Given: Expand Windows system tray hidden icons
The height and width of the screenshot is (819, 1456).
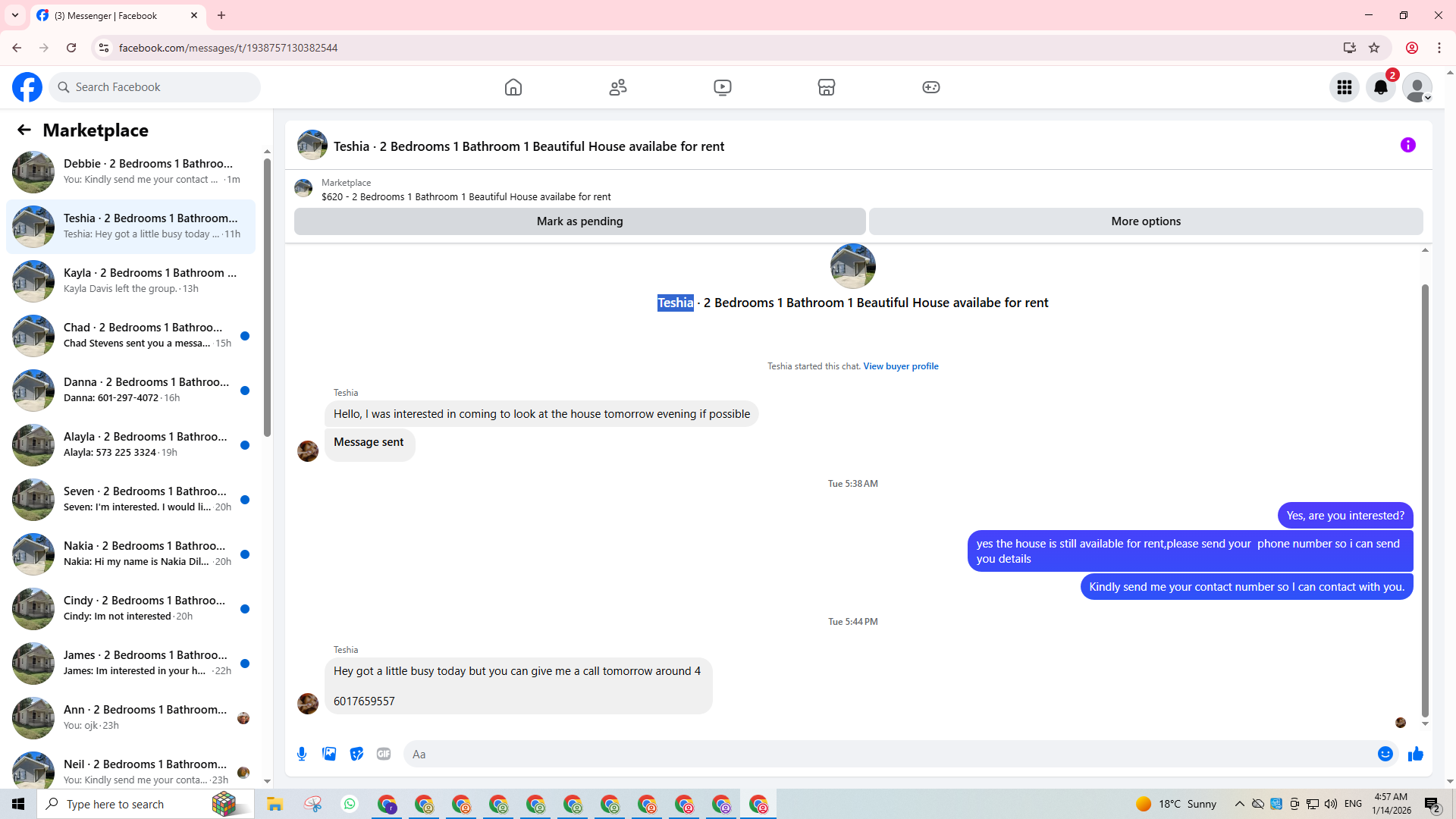Looking at the screenshot, I should coord(1239,804).
